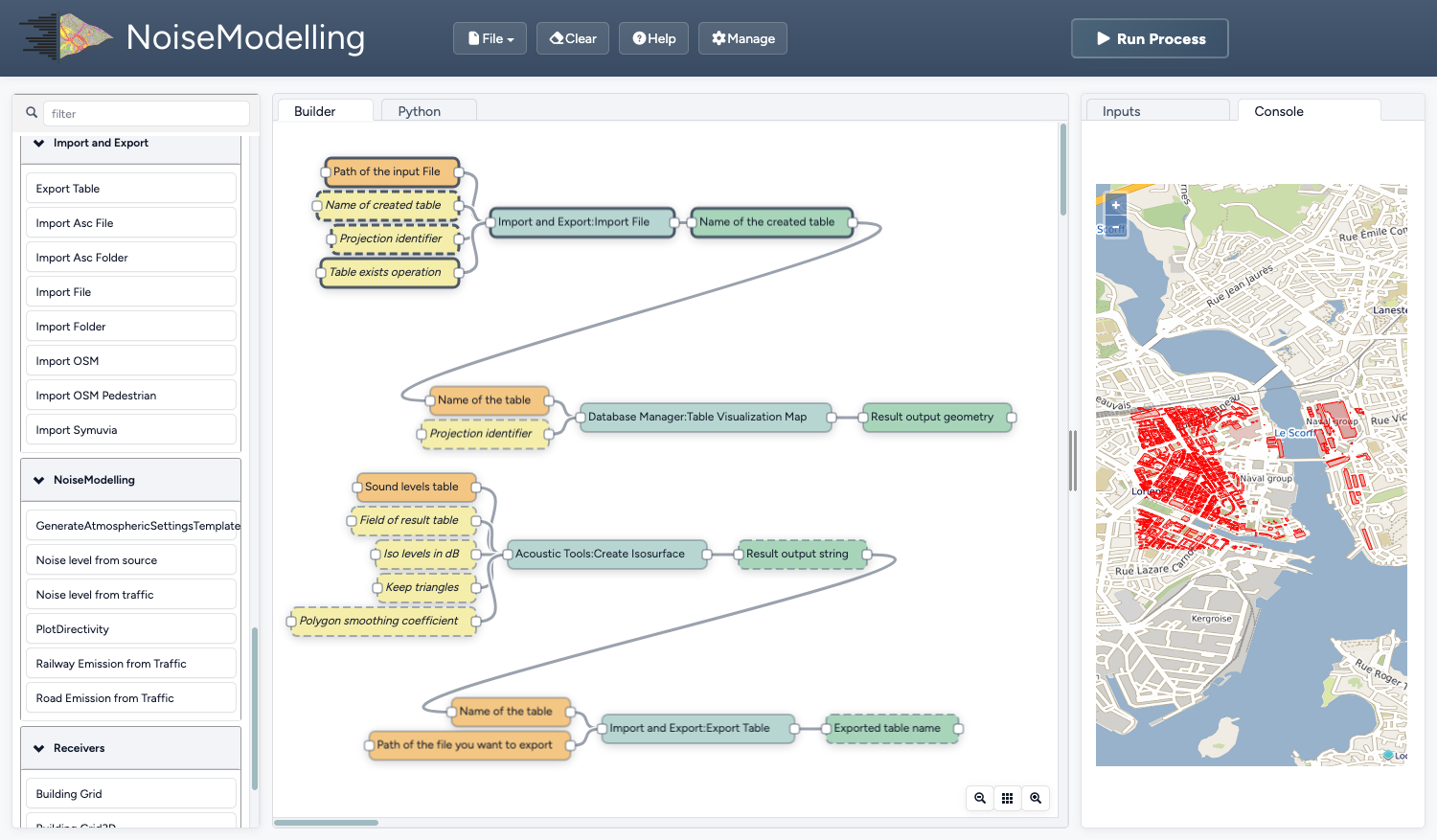Click the NoiseModelling logo icon
This screenshot has width=1437, height=840.
pyautogui.click(x=65, y=37)
